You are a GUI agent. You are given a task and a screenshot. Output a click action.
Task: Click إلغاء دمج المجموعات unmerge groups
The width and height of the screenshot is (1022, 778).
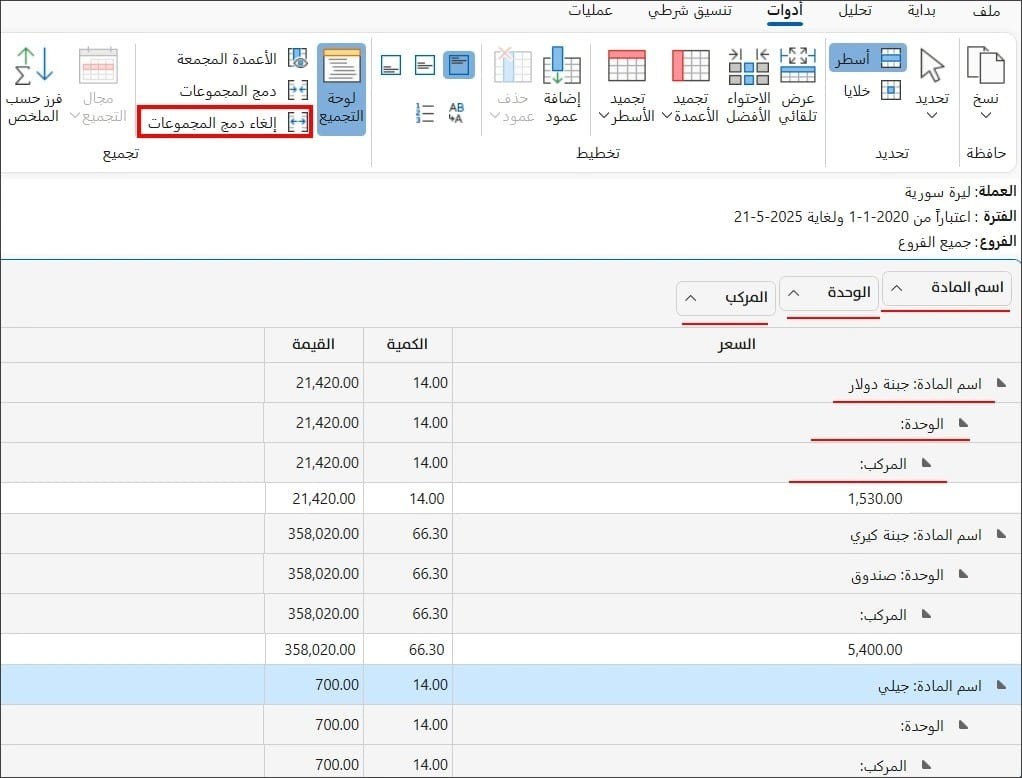coord(226,122)
